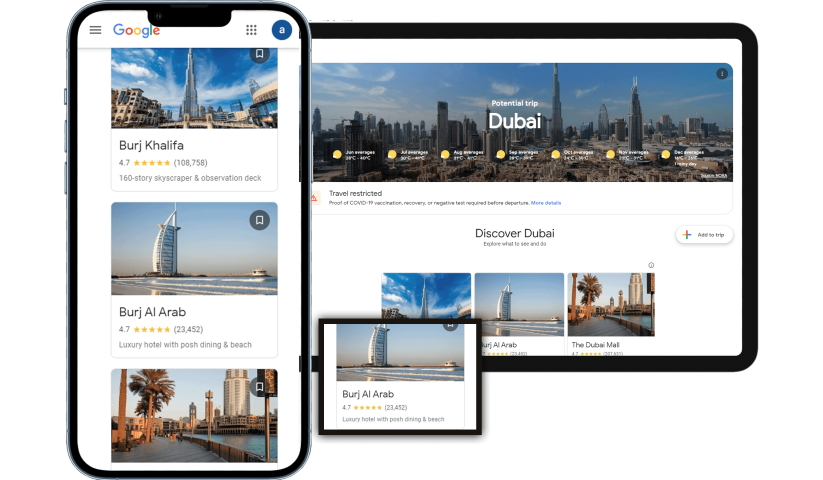The image size is (823, 480).
Task: Select the 'Burj Khalifa' title on the phone
Action: point(151,145)
